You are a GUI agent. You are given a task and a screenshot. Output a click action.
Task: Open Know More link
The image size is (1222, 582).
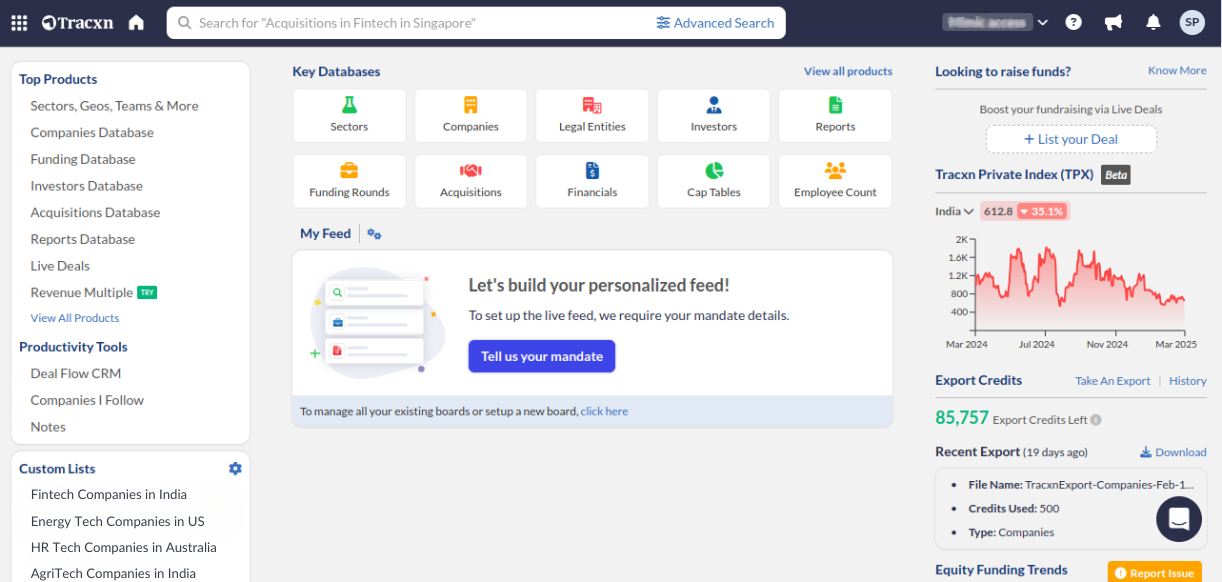coord(1177,71)
